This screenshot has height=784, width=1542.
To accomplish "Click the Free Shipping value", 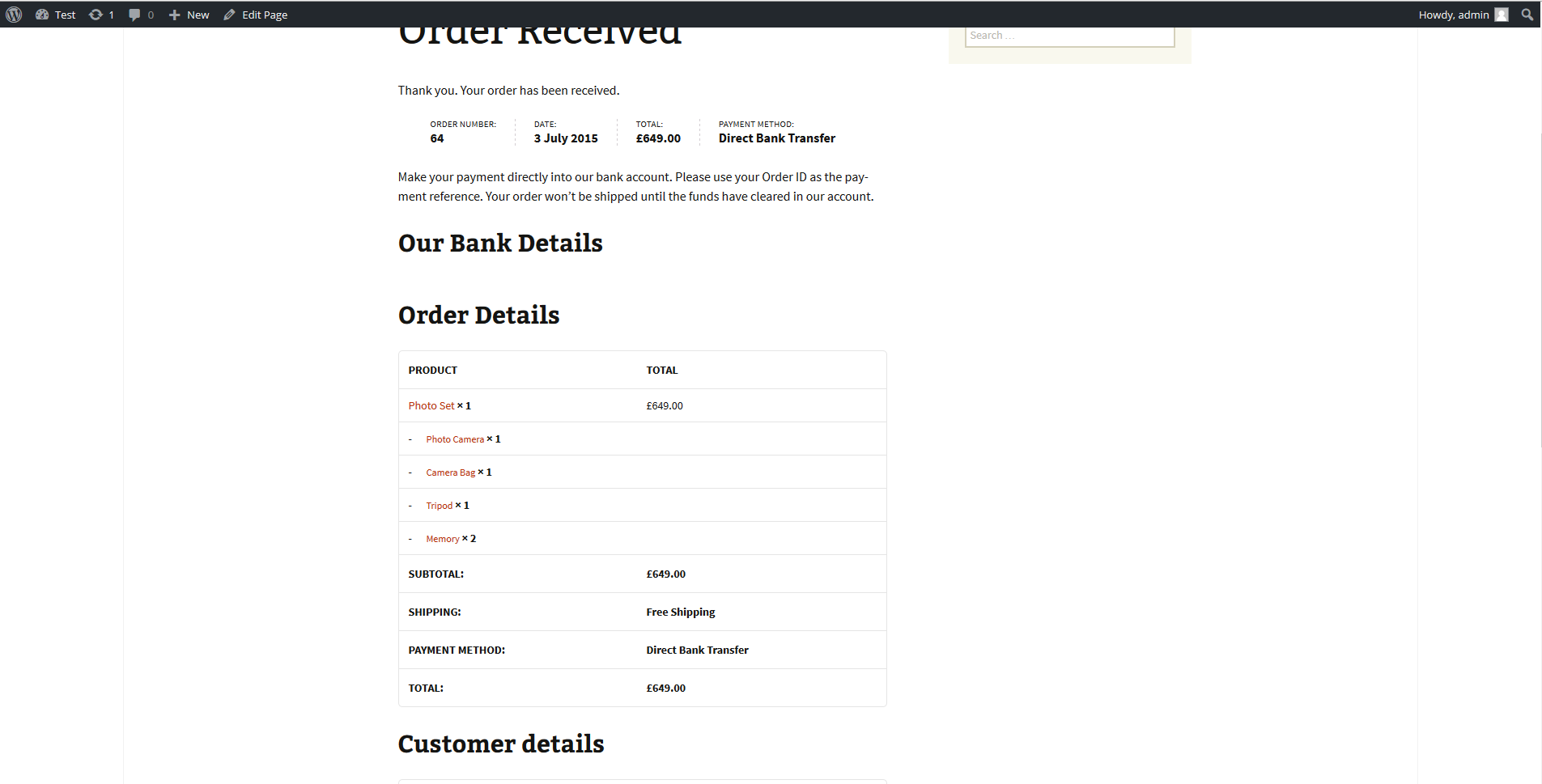I will (681, 612).
